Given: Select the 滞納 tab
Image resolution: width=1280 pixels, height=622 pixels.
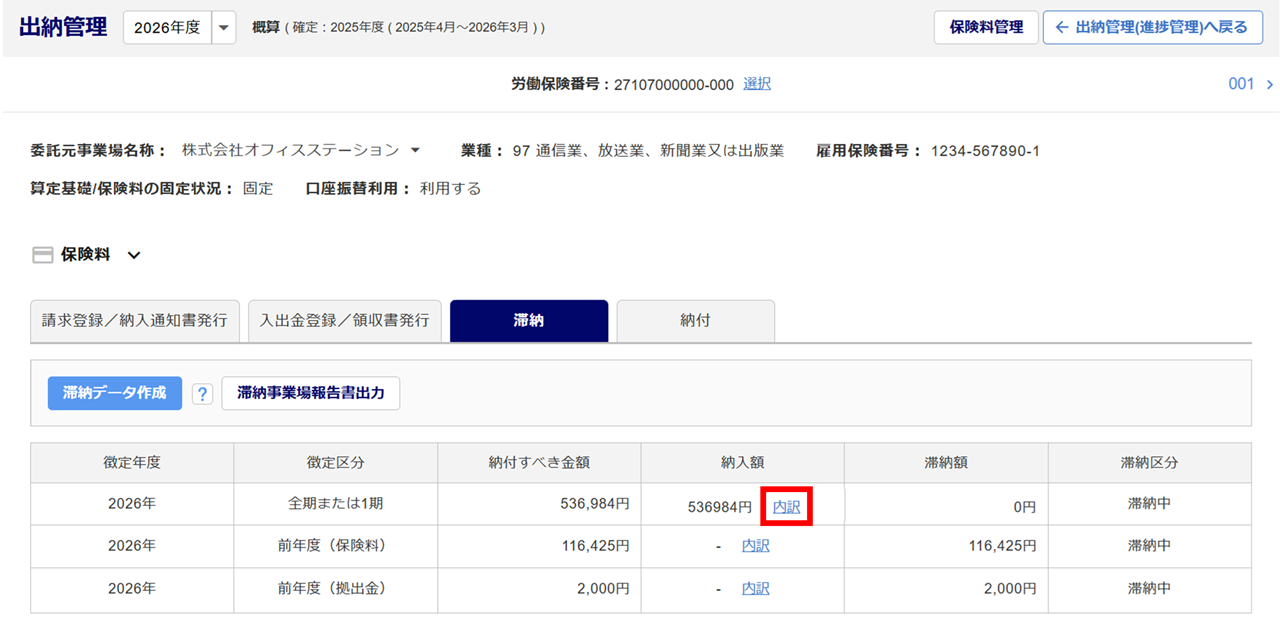Looking at the screenshot, I should (x=528, y=321).
